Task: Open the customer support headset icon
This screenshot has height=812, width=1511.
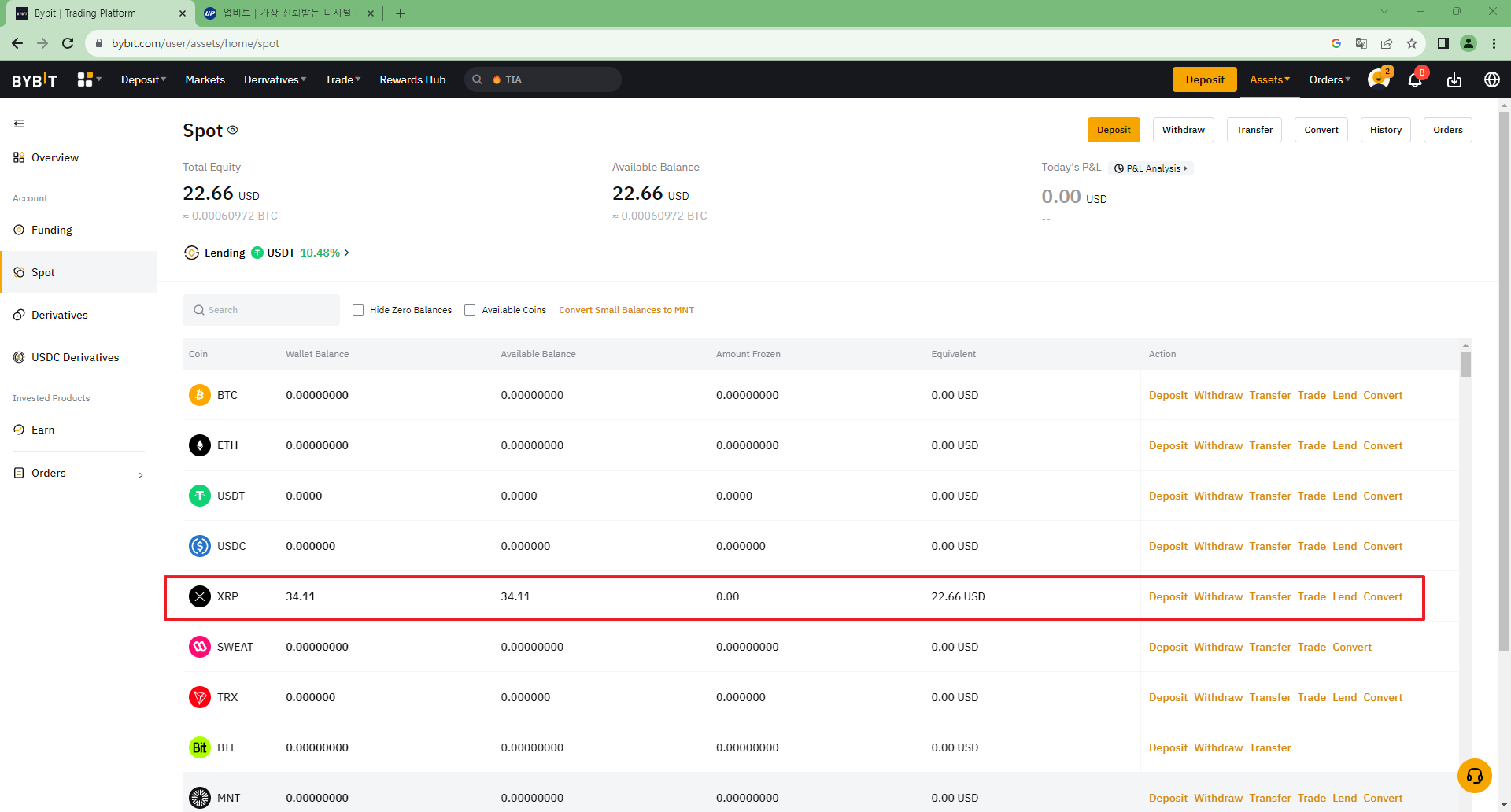Action: 1474,776
